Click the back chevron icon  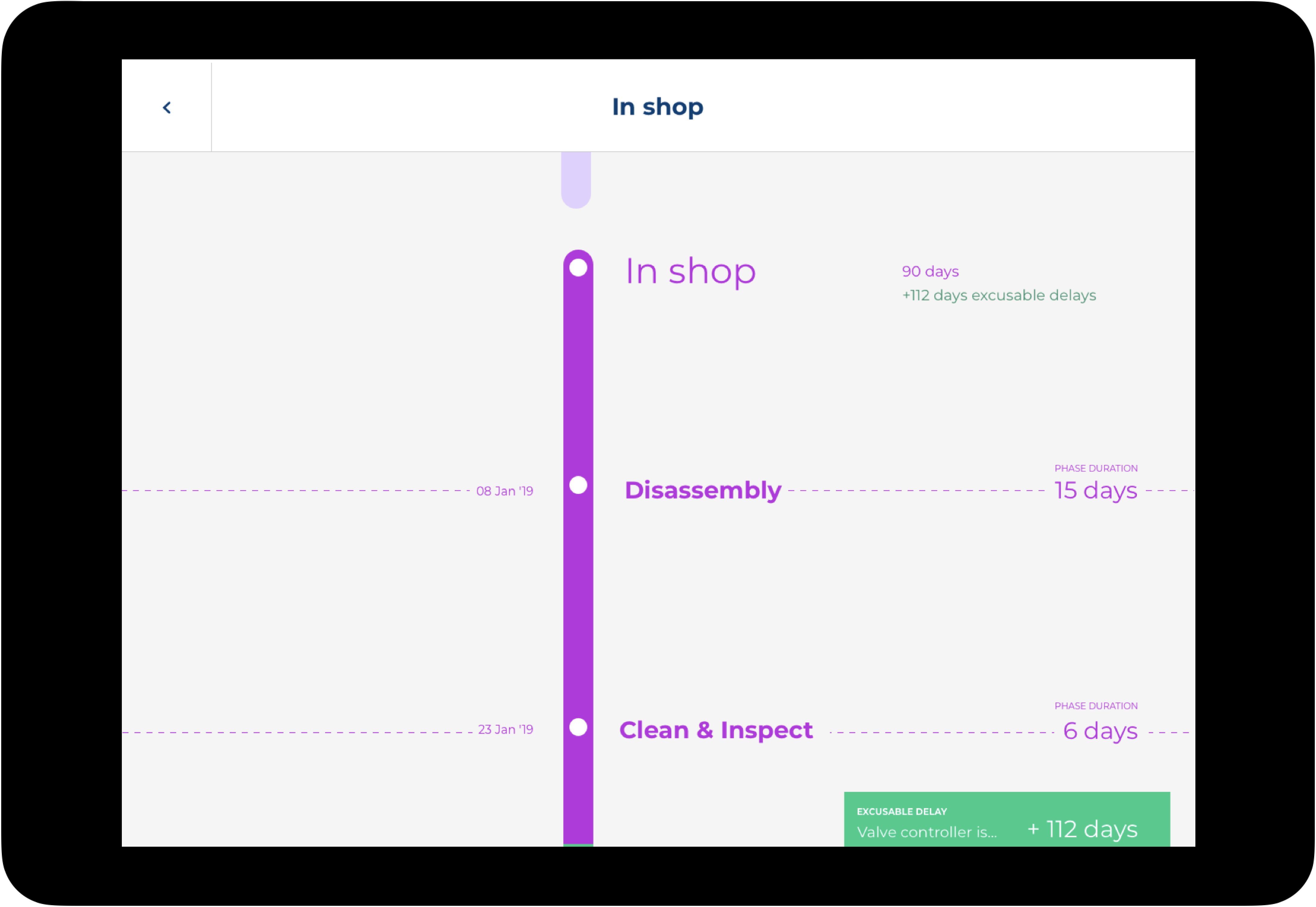coord(166,107)
